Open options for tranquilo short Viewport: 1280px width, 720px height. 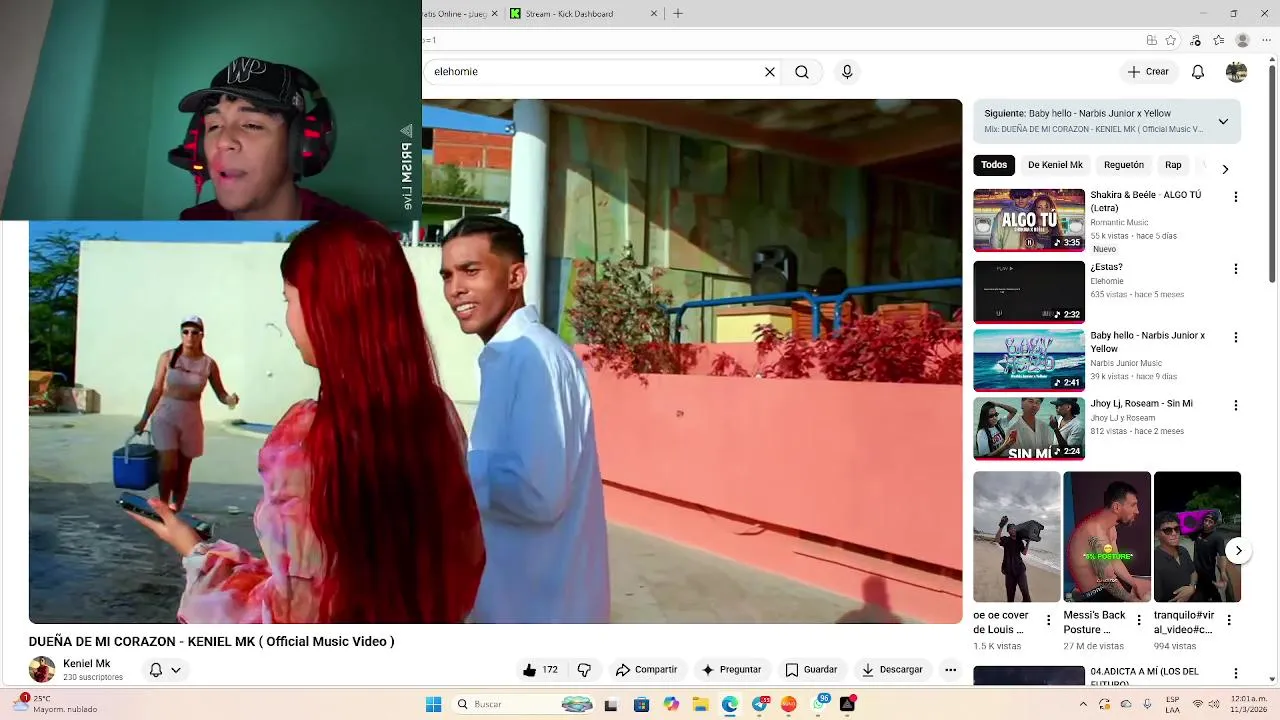(x=1229, y=620)
